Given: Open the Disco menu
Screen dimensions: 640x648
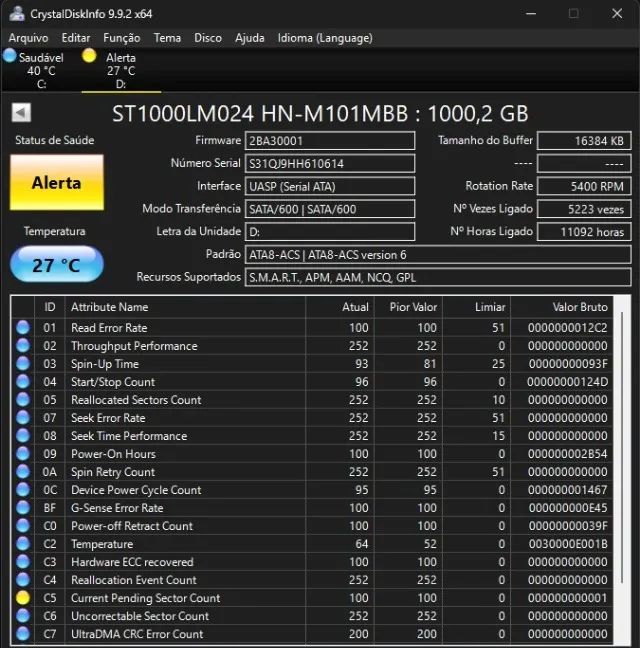Looking at the screenshot, I should [208, 38].
